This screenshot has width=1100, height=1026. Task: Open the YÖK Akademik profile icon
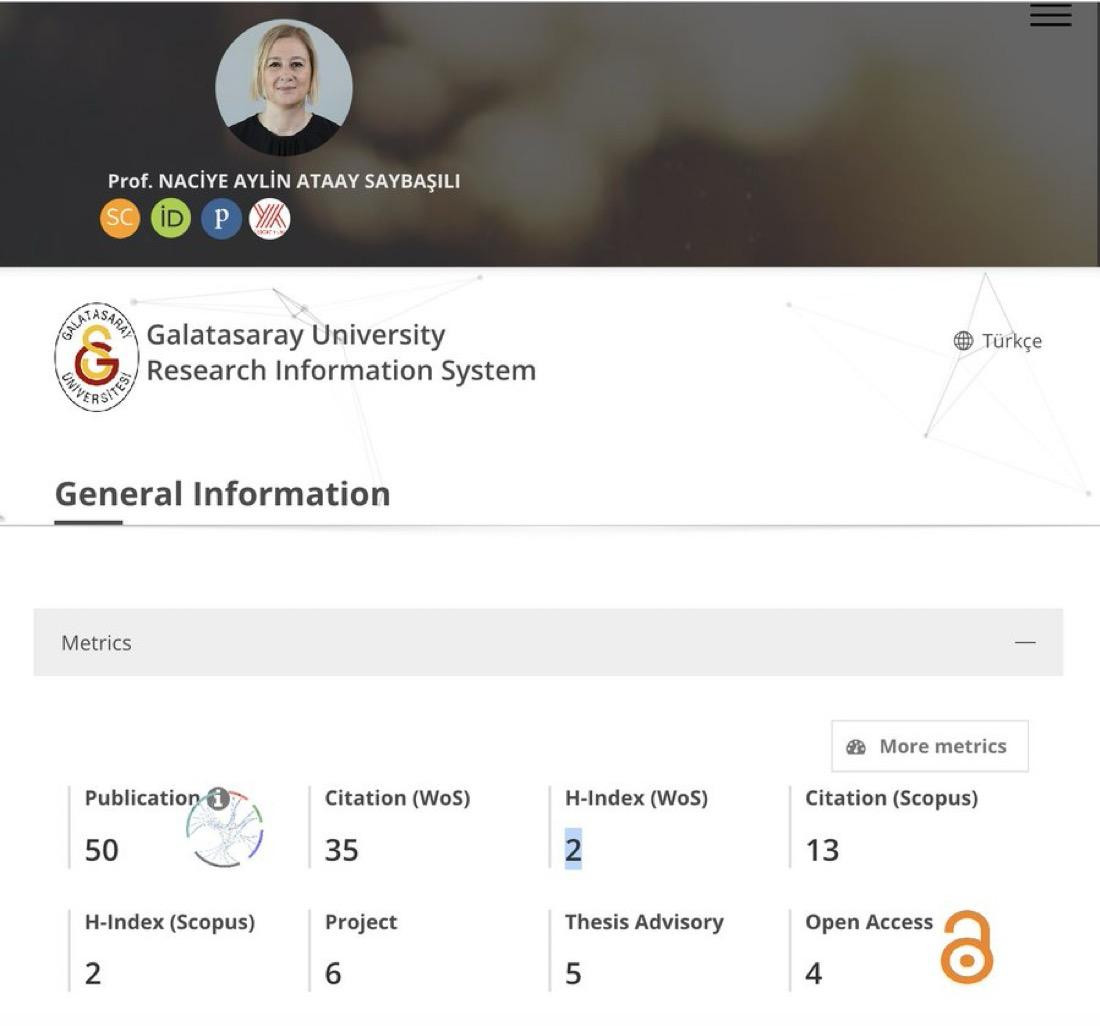tap(270, 218)
